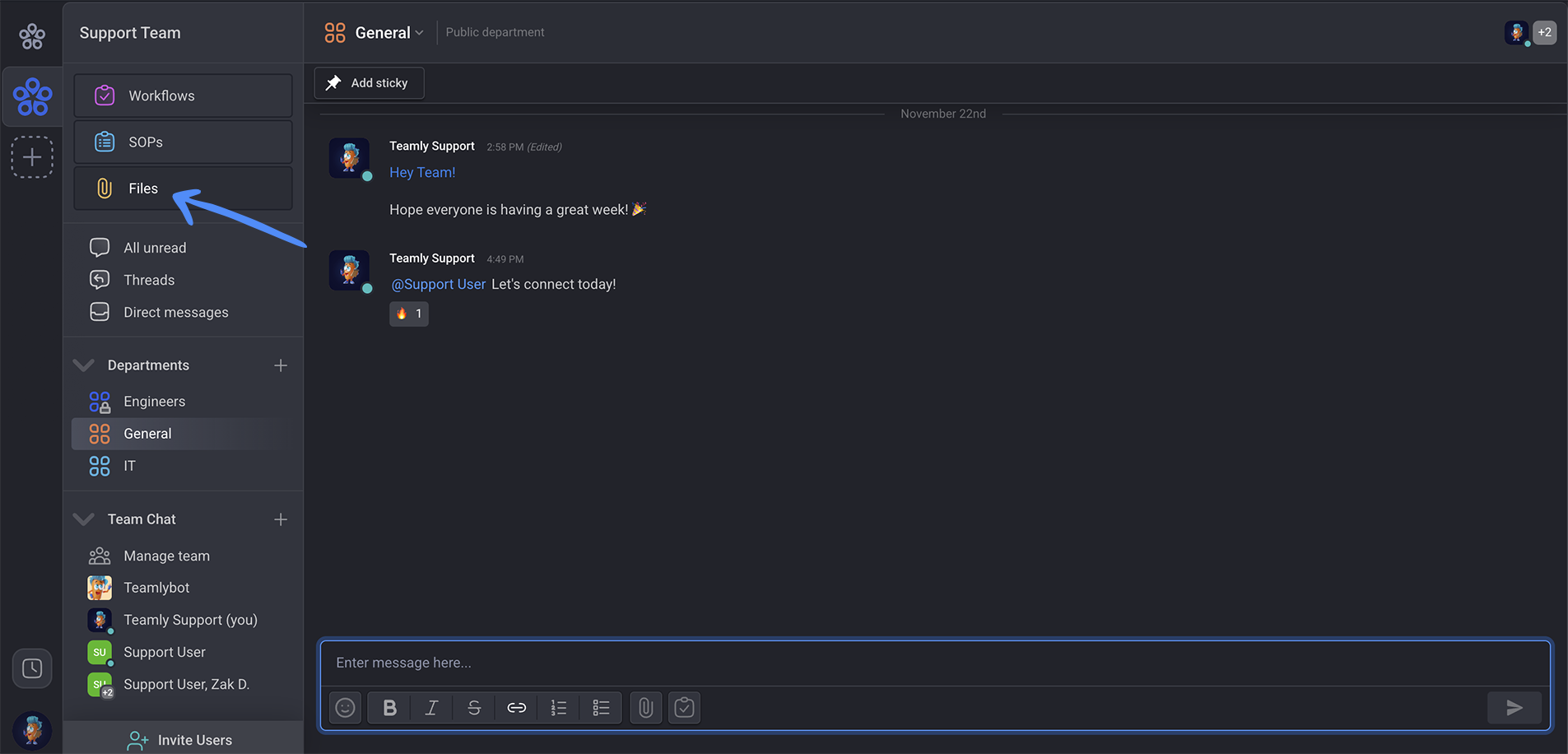Focus the Enter message here field
This screenshot has width=1568, height=754.
(935, 663)
